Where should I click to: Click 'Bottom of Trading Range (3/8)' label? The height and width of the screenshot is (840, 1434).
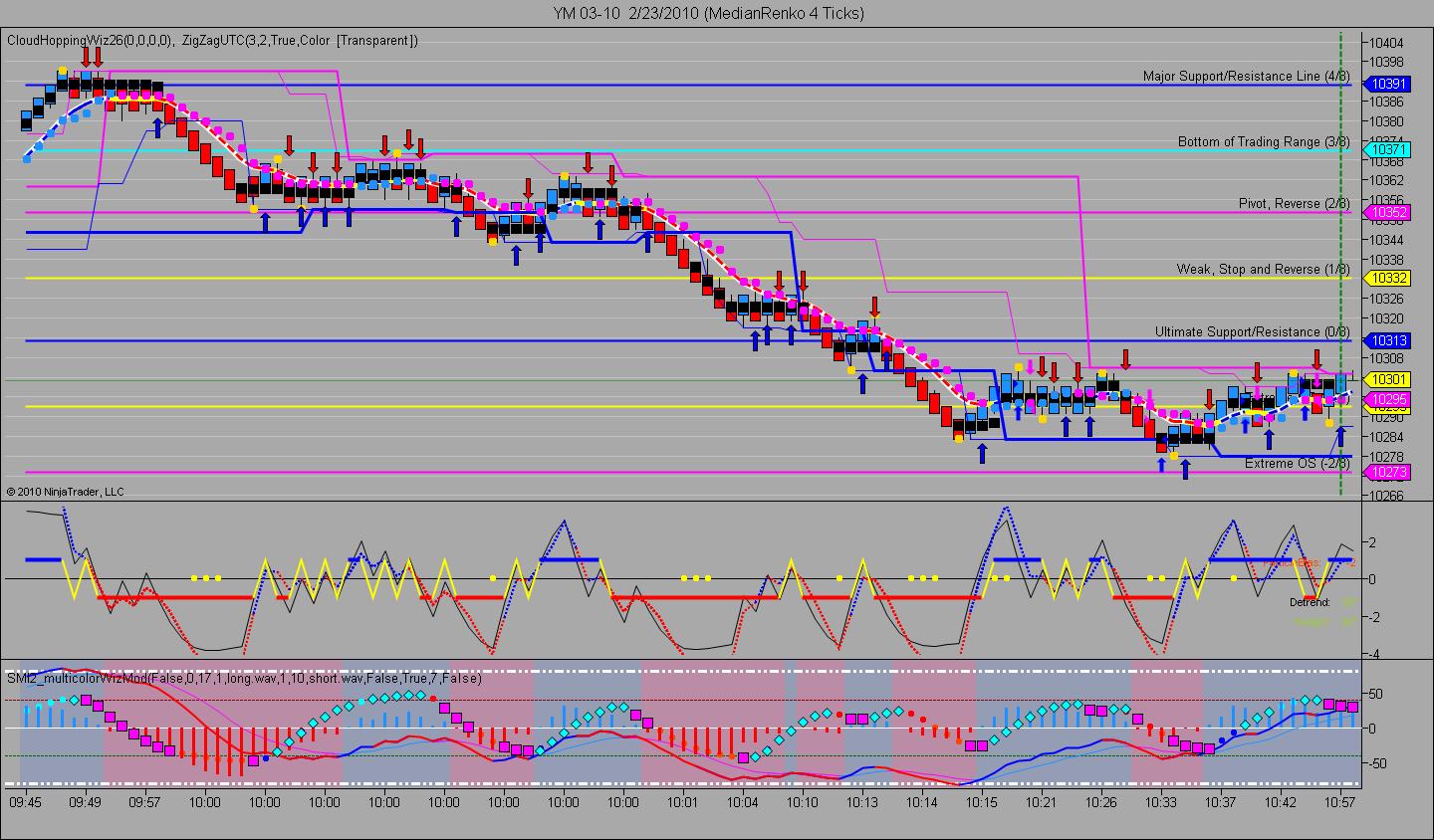(x=1264, y=141)
